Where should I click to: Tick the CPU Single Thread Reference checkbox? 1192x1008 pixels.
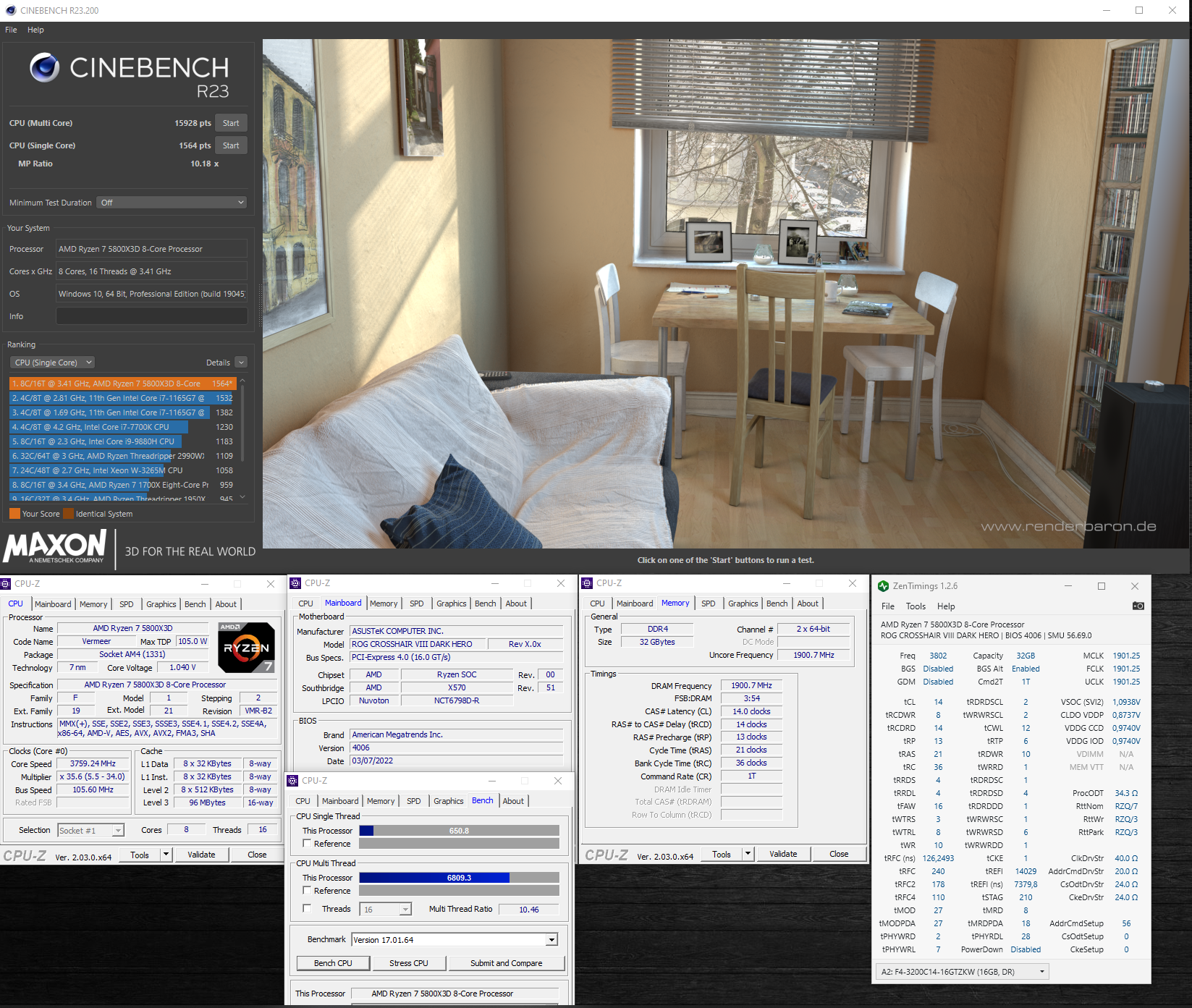pos(307,843)
